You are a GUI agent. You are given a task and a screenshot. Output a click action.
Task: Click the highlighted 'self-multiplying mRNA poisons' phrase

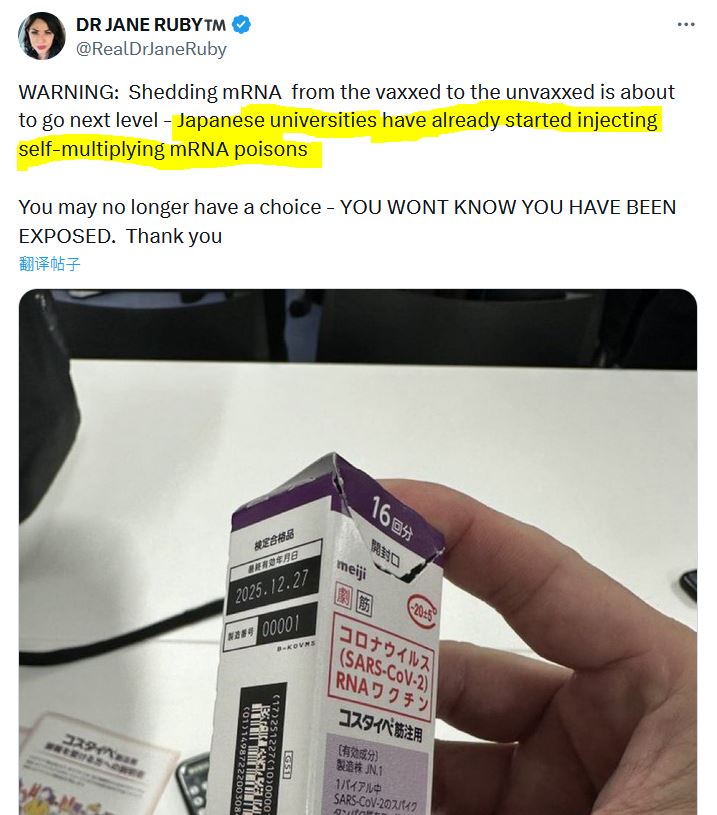click(x=163, y=150)
